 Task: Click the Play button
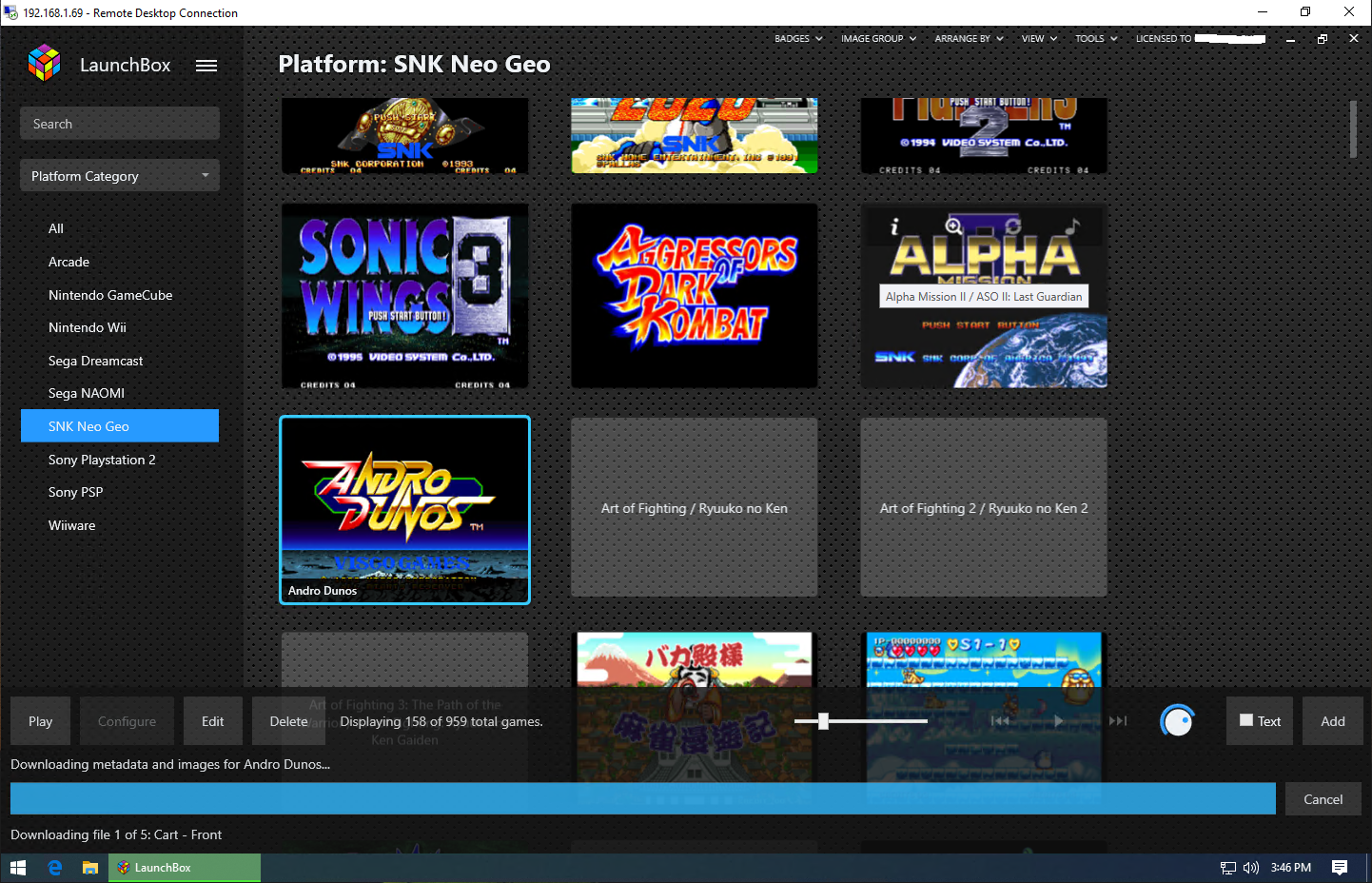41,721
